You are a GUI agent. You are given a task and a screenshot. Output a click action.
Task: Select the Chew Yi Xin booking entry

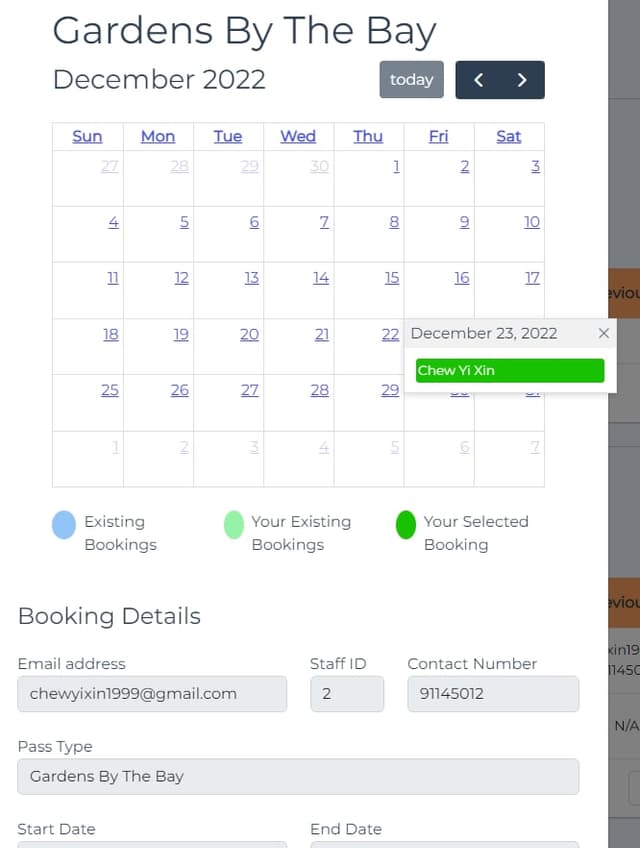point(510,370)
